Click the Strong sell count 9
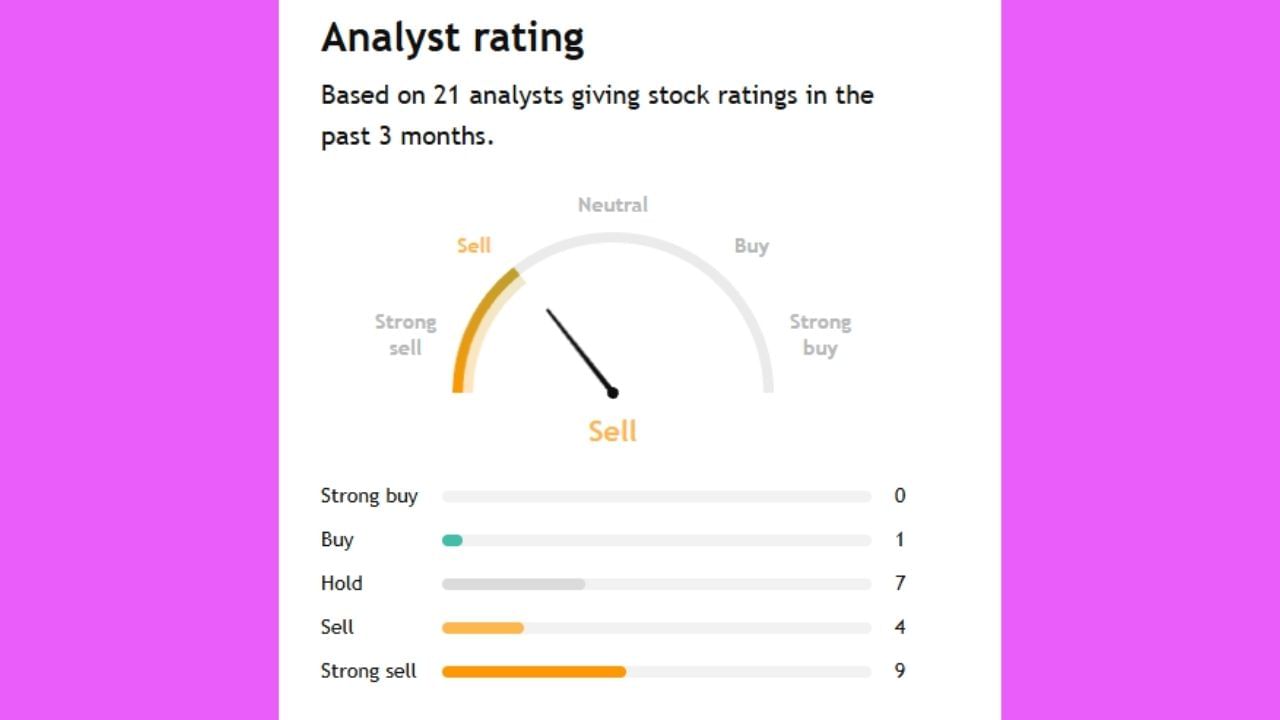 pos(900,671)
